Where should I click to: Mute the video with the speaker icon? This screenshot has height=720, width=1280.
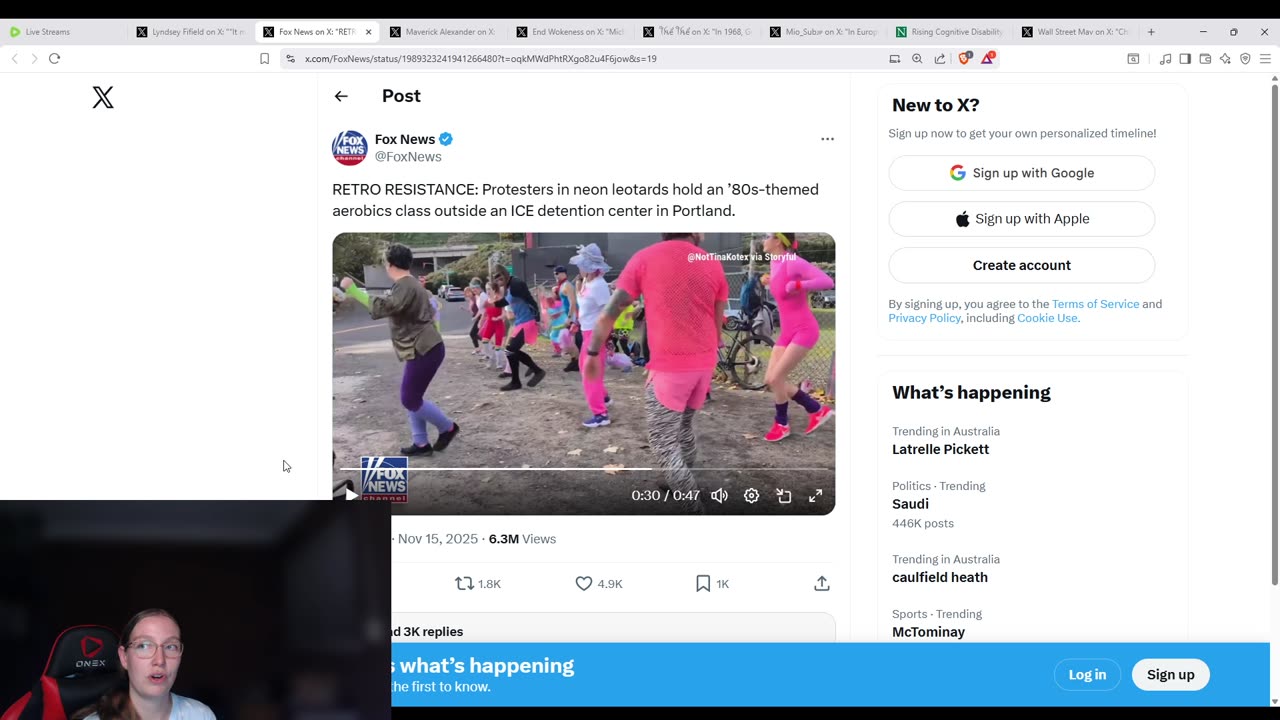pyautogui.click(x=719, y=495)
